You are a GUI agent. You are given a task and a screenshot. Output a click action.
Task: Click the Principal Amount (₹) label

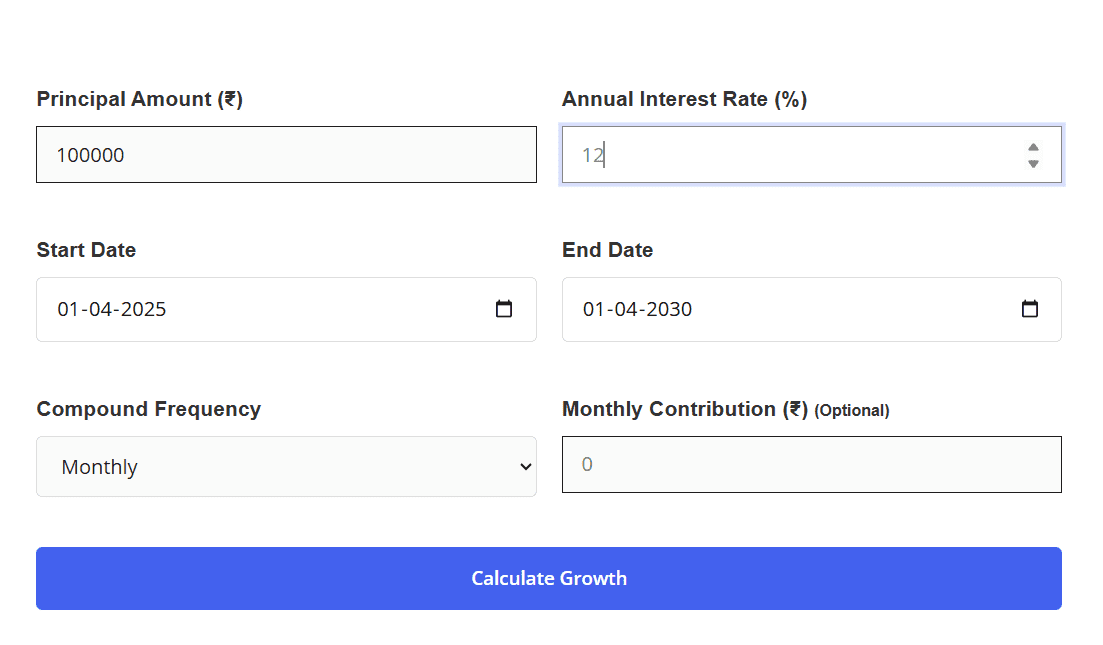tap(139, 99)
